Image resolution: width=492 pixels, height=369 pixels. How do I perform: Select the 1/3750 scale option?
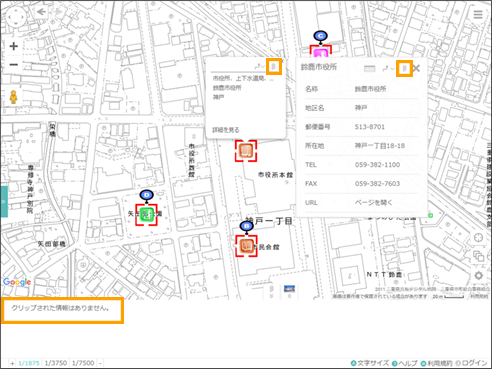(x=56, y=363)
